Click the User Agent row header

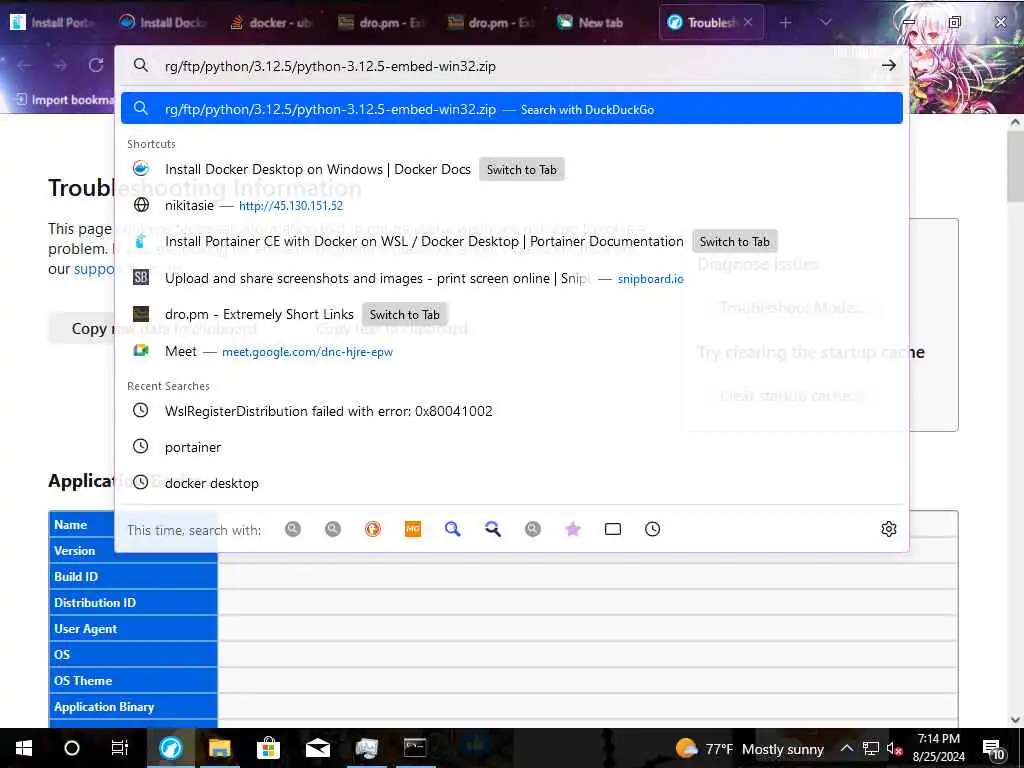[x=133, y=629]
